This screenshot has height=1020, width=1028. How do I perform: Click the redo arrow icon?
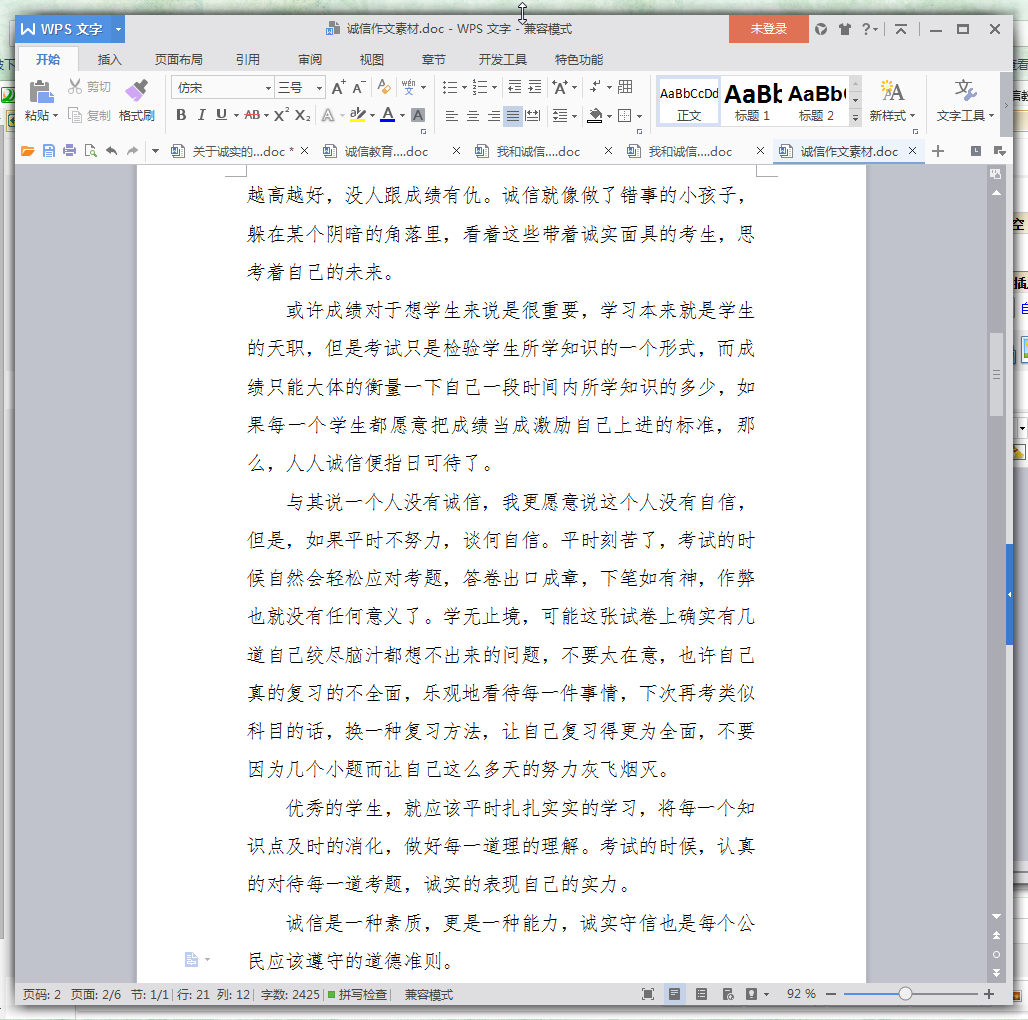pyautogui.click(x=132, y=151)
